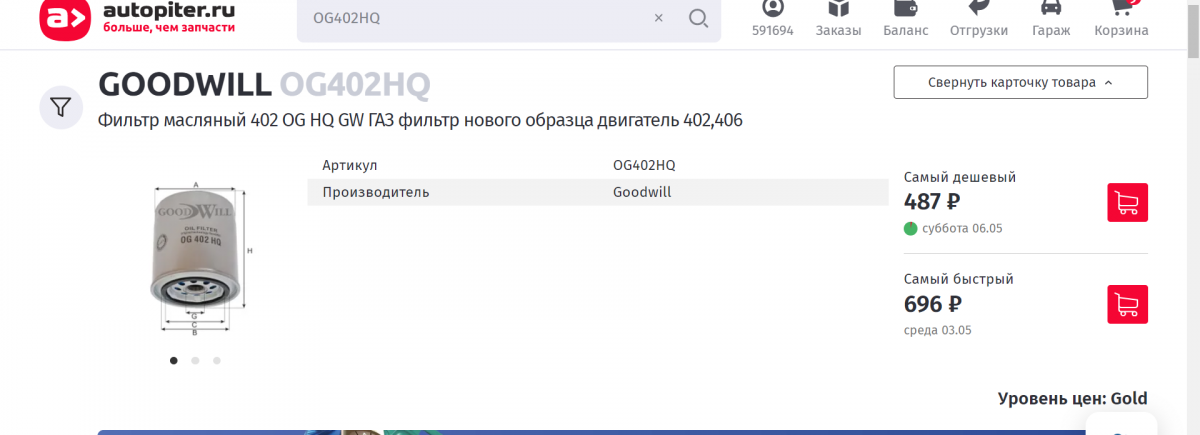This screenshot has height=435, width=1200.
Task: Click the Самый быстрый label
Action: coord(959,279)
